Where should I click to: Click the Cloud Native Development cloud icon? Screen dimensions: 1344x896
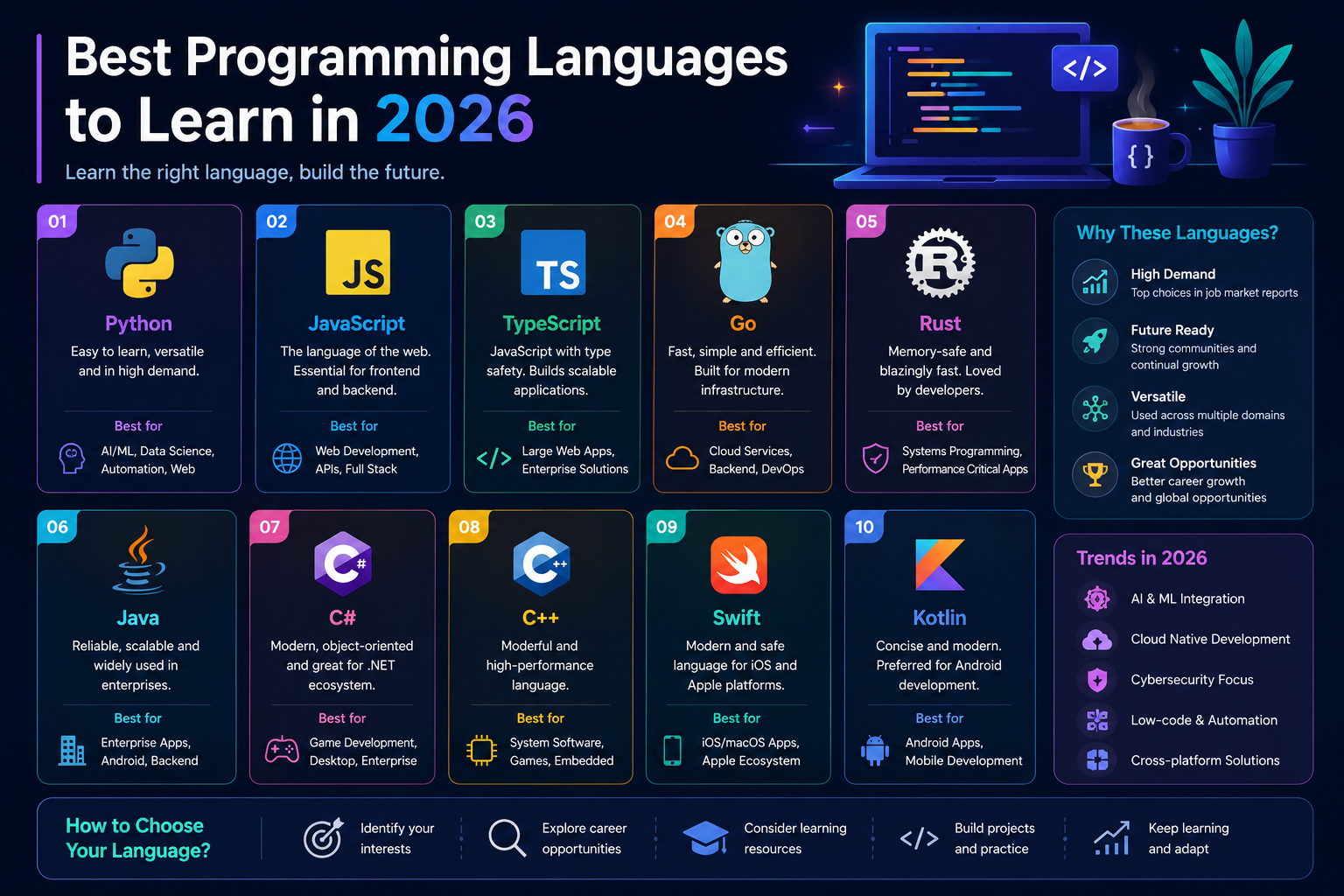tap(1097, 640)
